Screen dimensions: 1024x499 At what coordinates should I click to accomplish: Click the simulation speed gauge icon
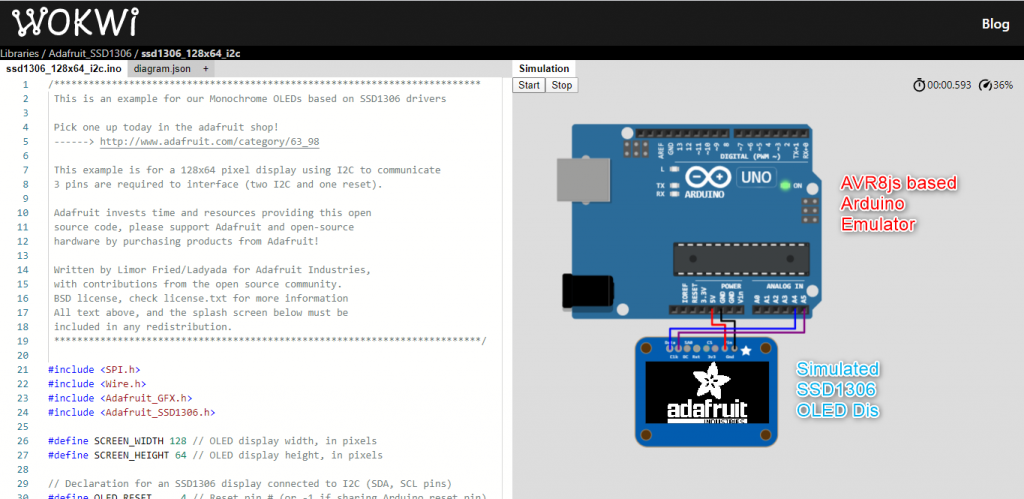(985, 85)
